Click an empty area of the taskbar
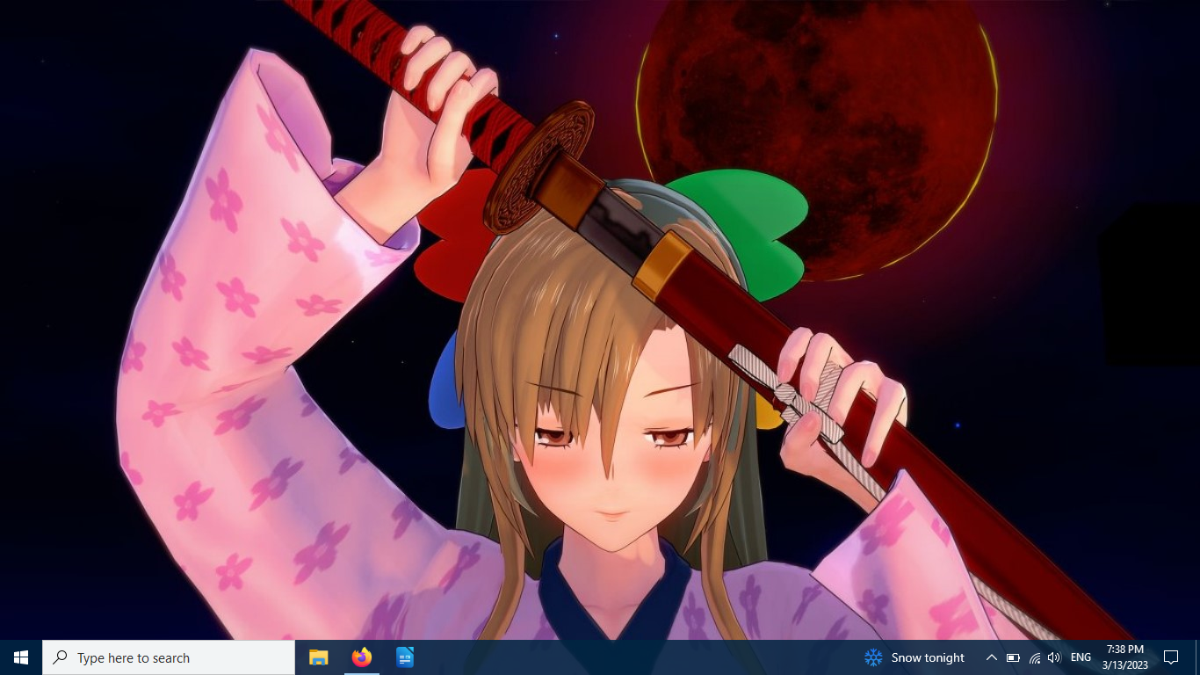The width and height of the screenshot is (1200, 675). (640, 657)
